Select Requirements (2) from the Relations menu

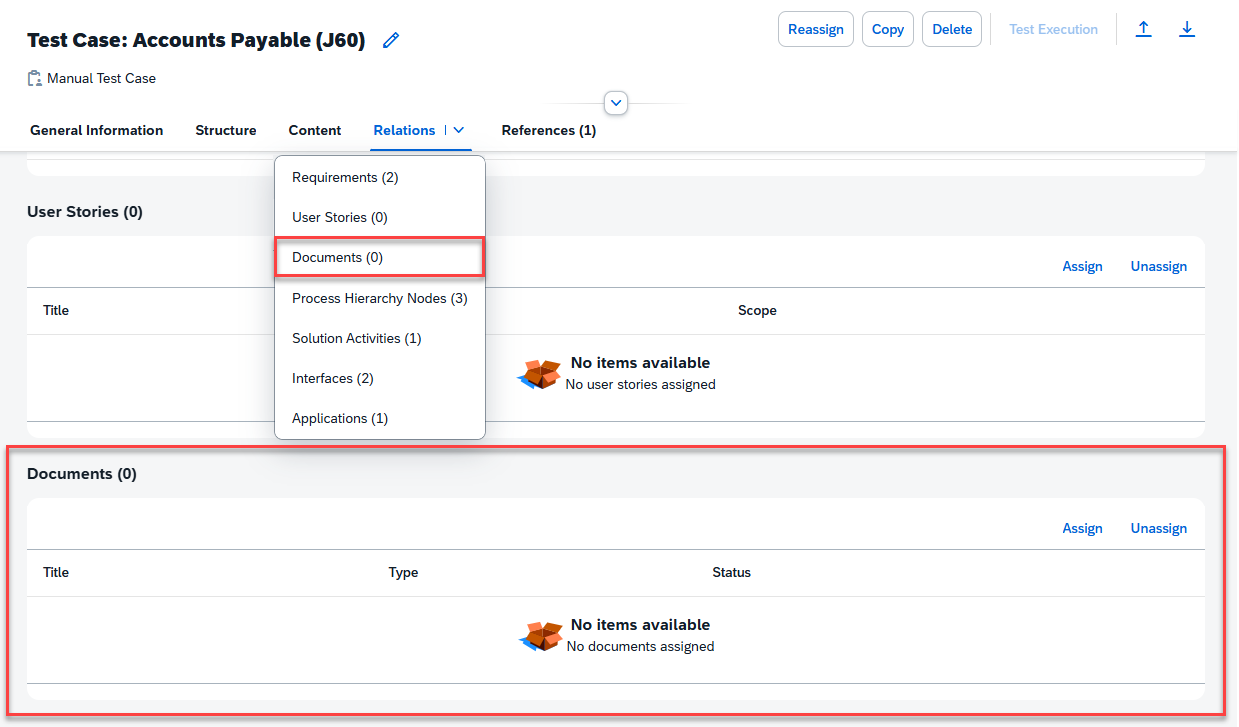click(345, 177)
